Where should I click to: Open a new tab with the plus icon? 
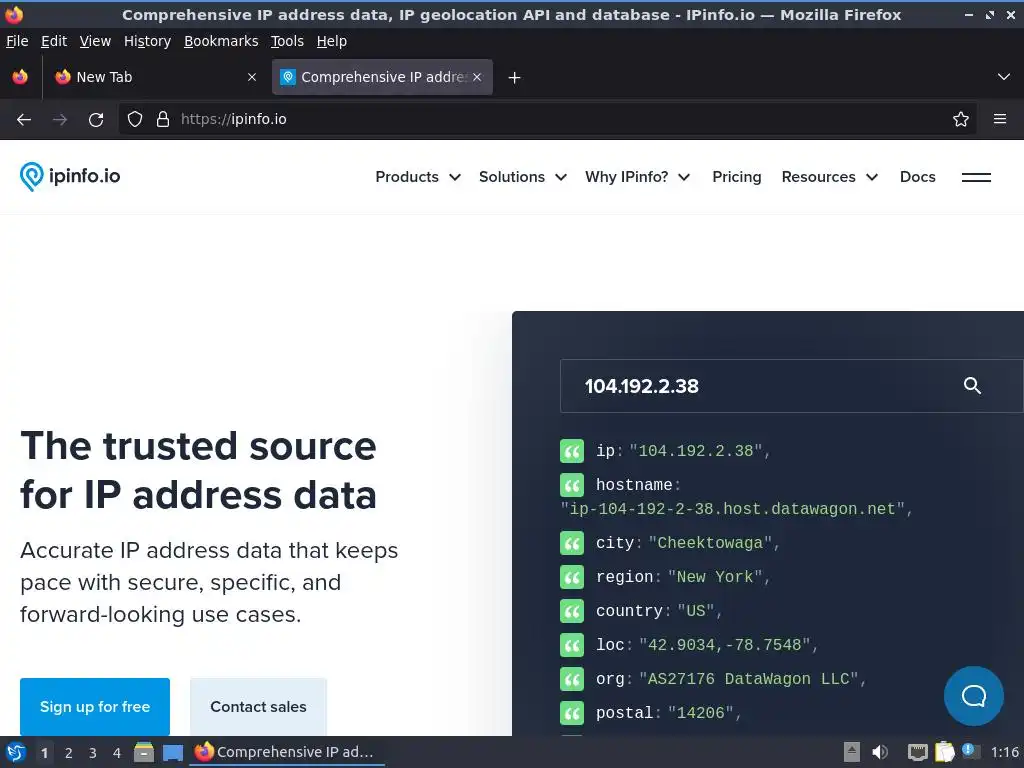[x=514, y=78]
